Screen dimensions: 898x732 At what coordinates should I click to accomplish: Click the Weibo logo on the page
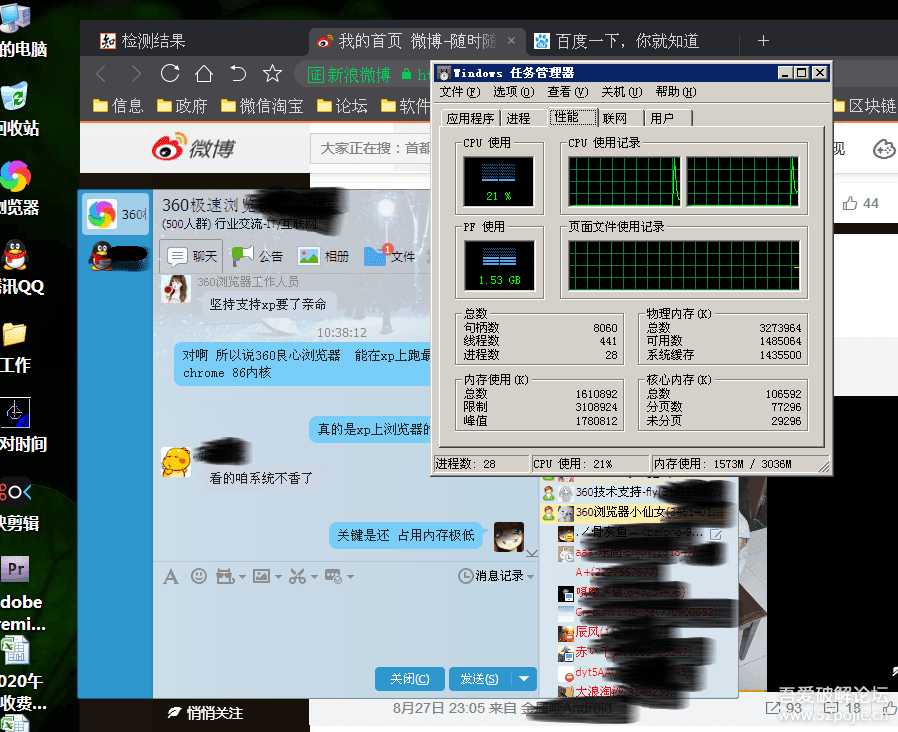[193, 149]
